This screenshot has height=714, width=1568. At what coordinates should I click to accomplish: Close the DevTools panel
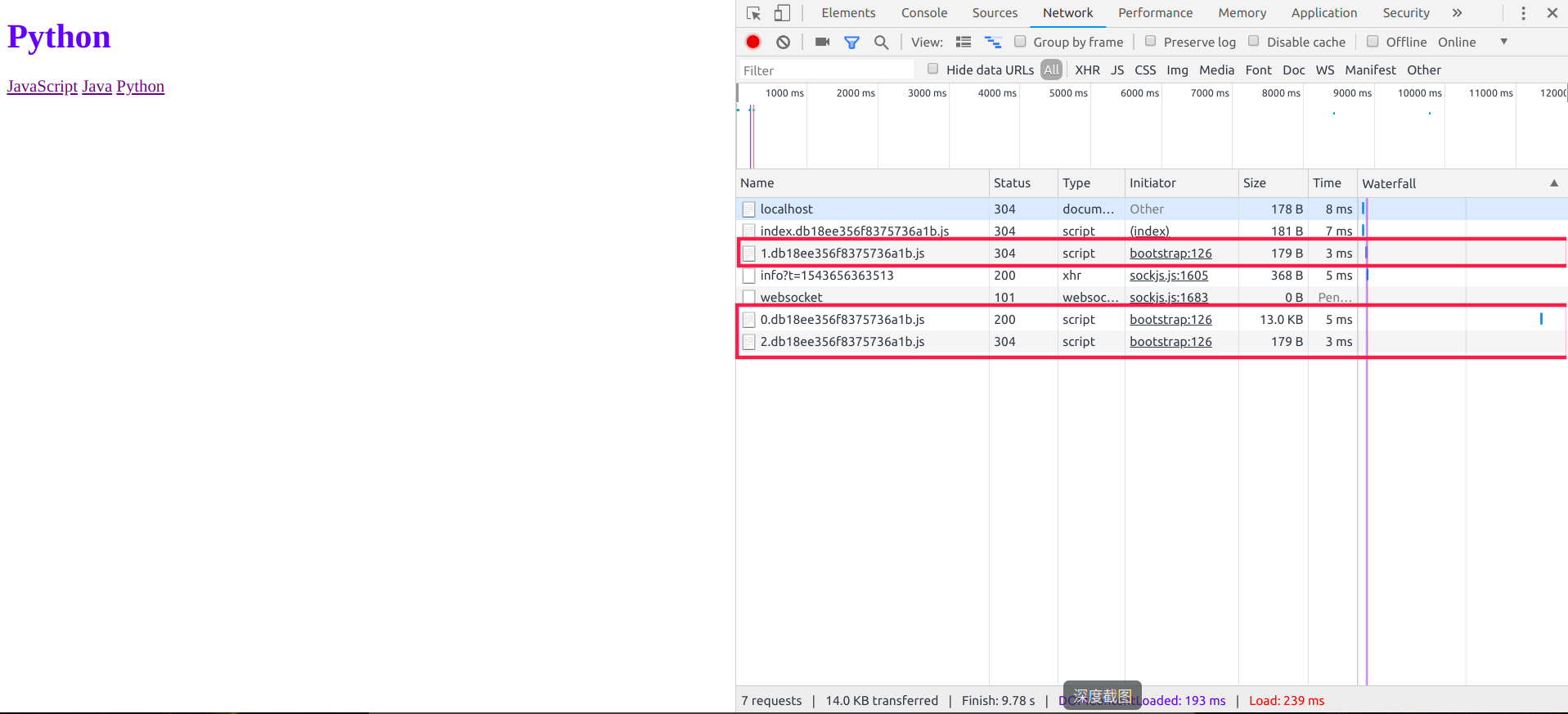[x=1552, y=13]
